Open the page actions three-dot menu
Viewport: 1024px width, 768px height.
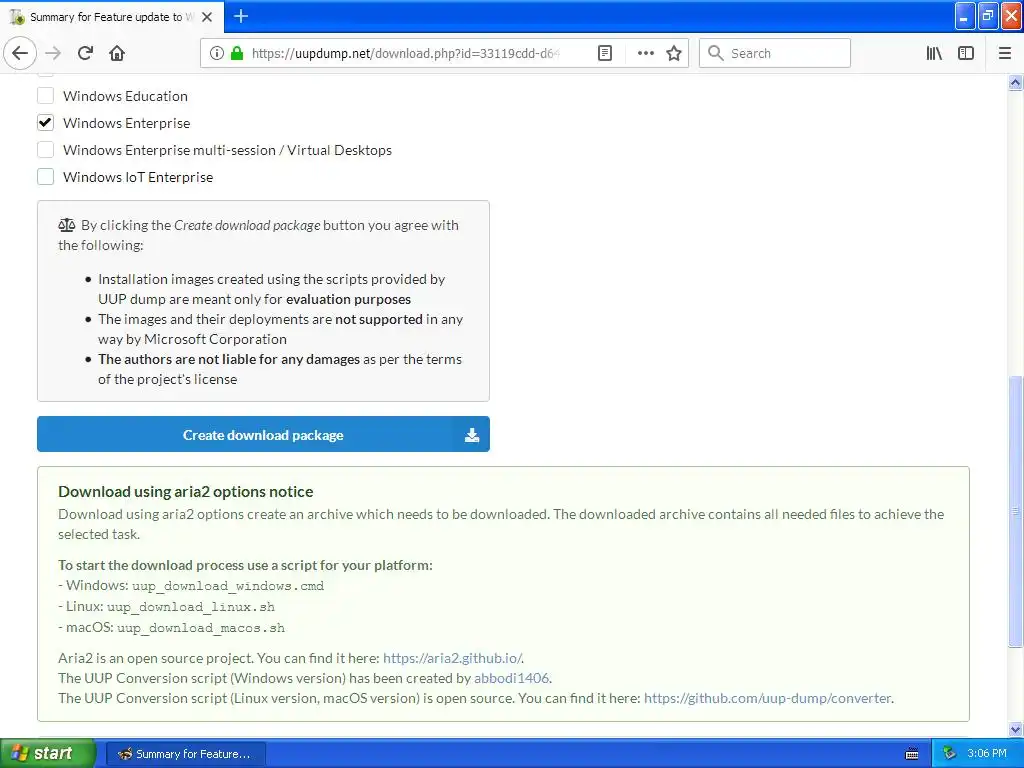pyautogui.click(x=645, y=53)
